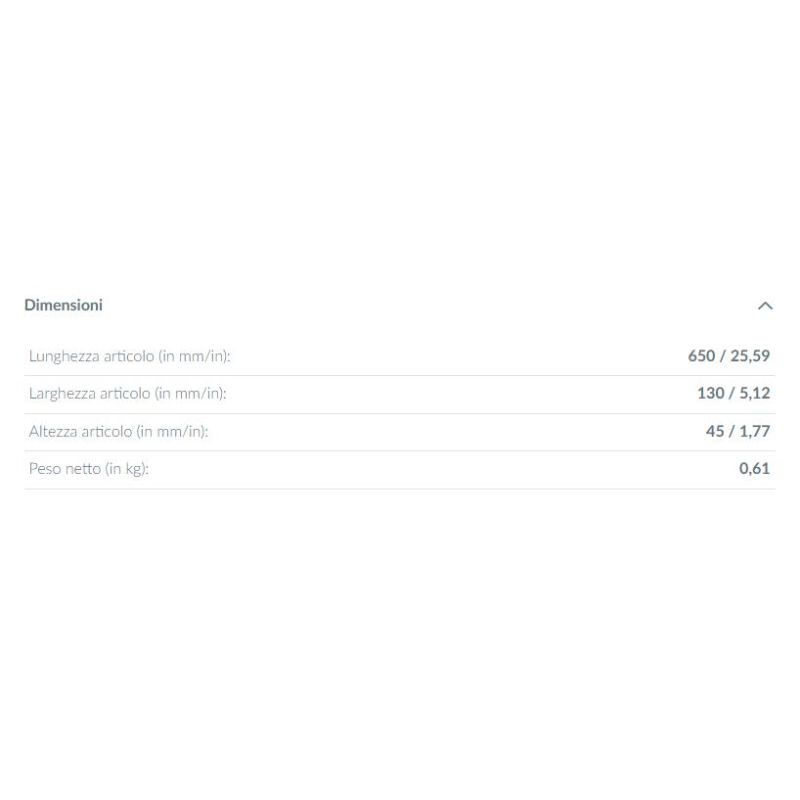
Task: Click the 25,59 inch length value
Action: pos(750,356)
